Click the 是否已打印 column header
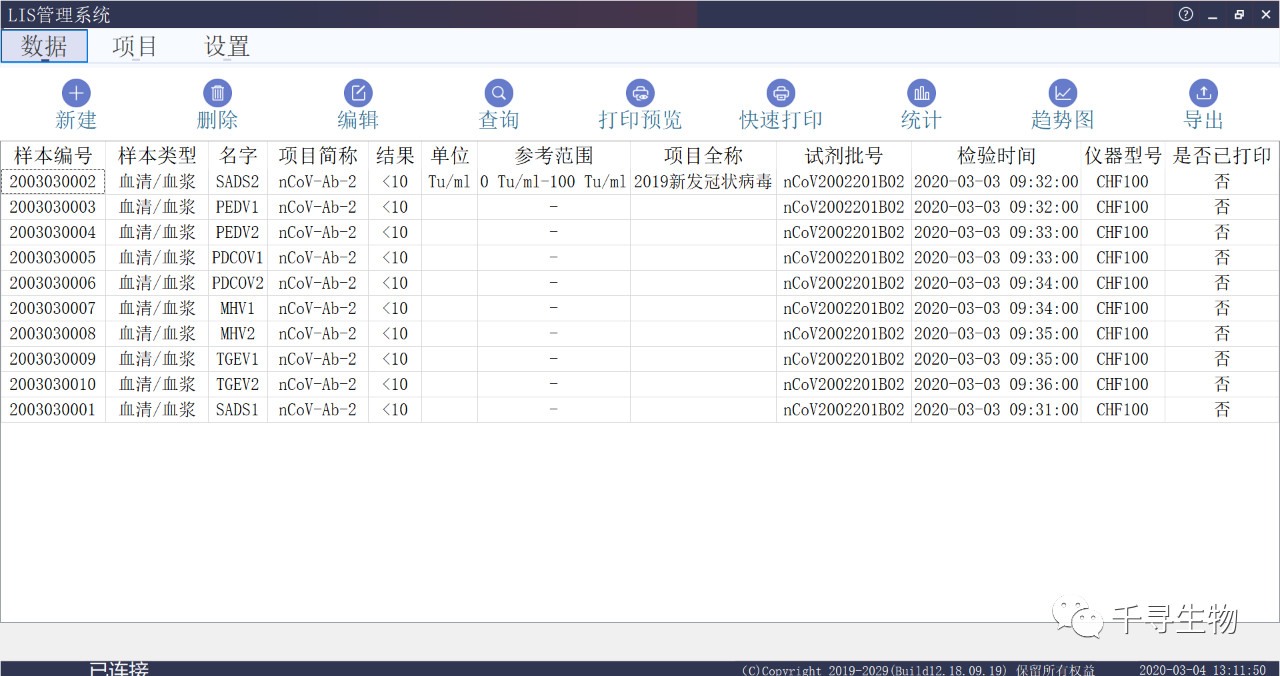This screenshot has width=1280, height=676. 1222,156
